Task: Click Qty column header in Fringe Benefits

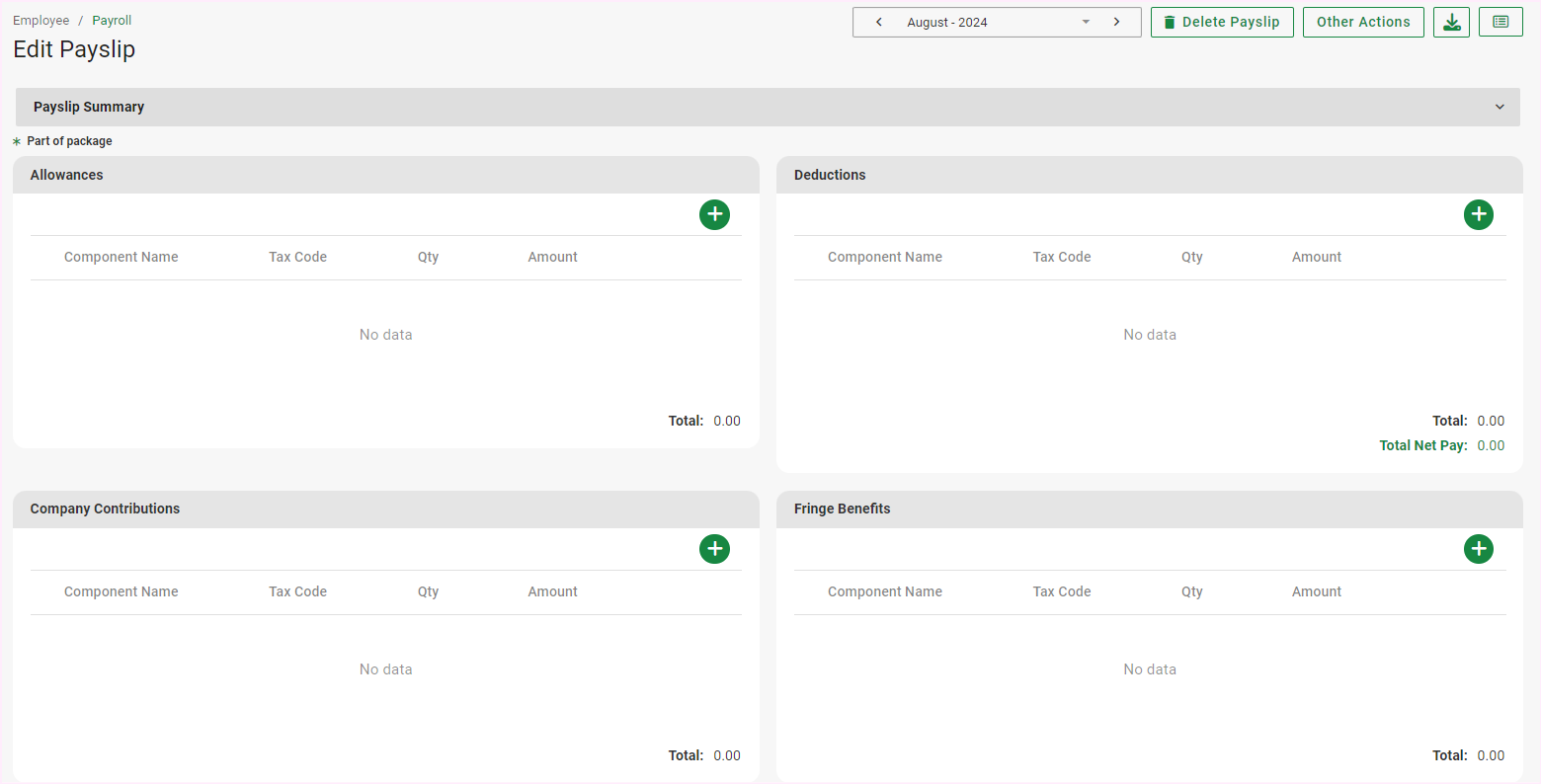Action: tap(1191, 591)
